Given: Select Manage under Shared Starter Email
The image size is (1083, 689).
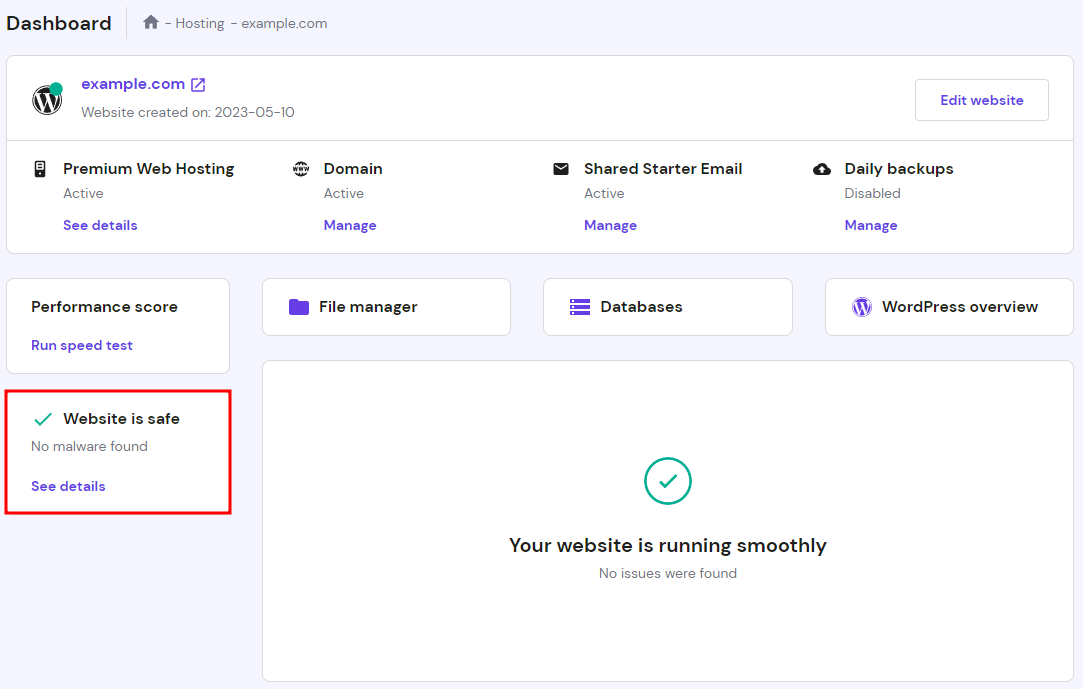Looking at the screenshot, I should coord(610,225).
